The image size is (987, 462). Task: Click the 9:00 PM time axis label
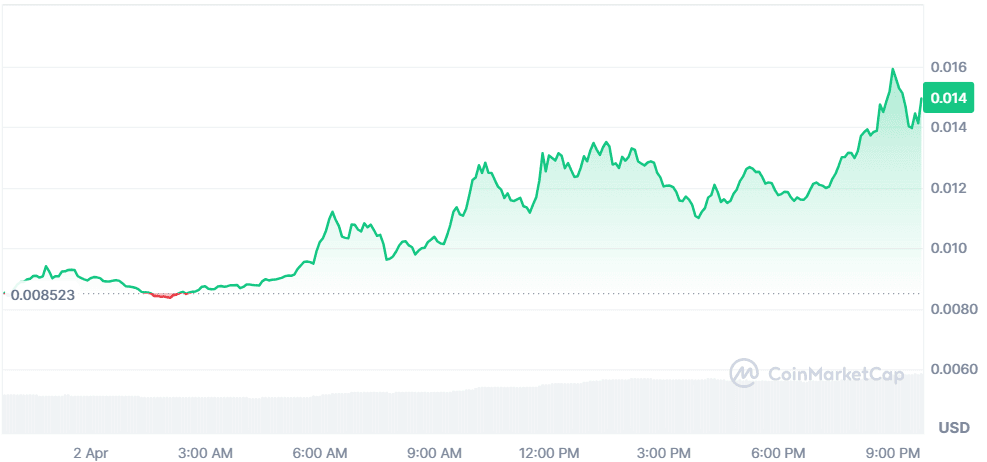pyautogui.click(x=893, y=453)
